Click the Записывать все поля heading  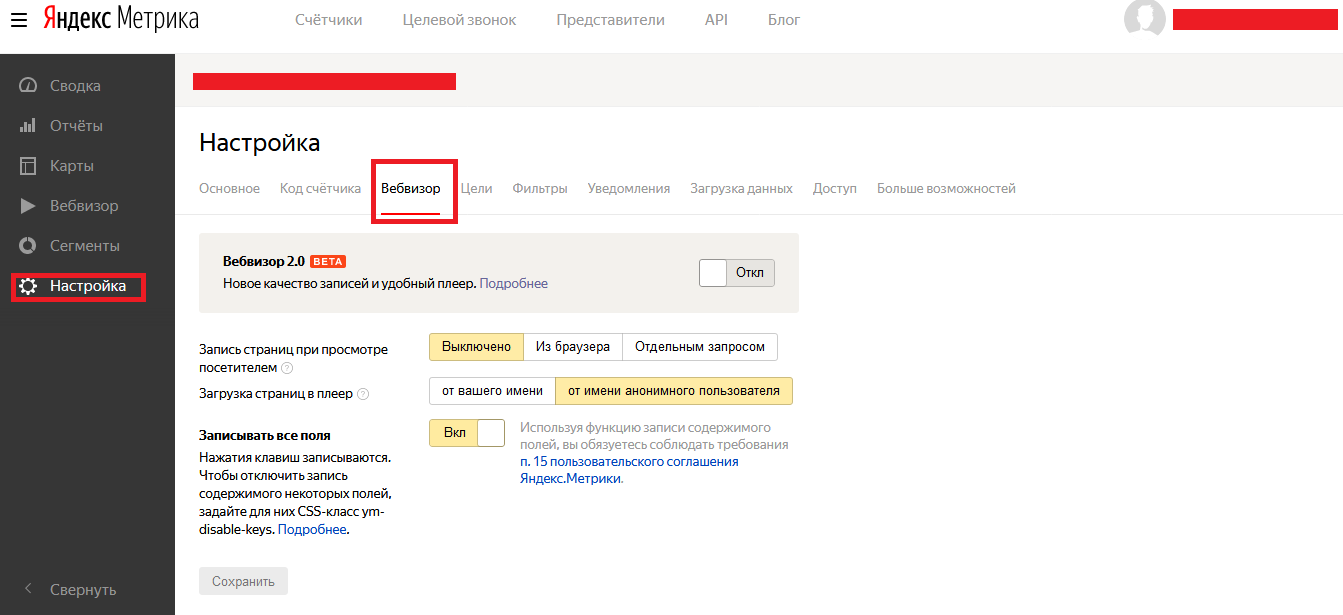[265, 435]
